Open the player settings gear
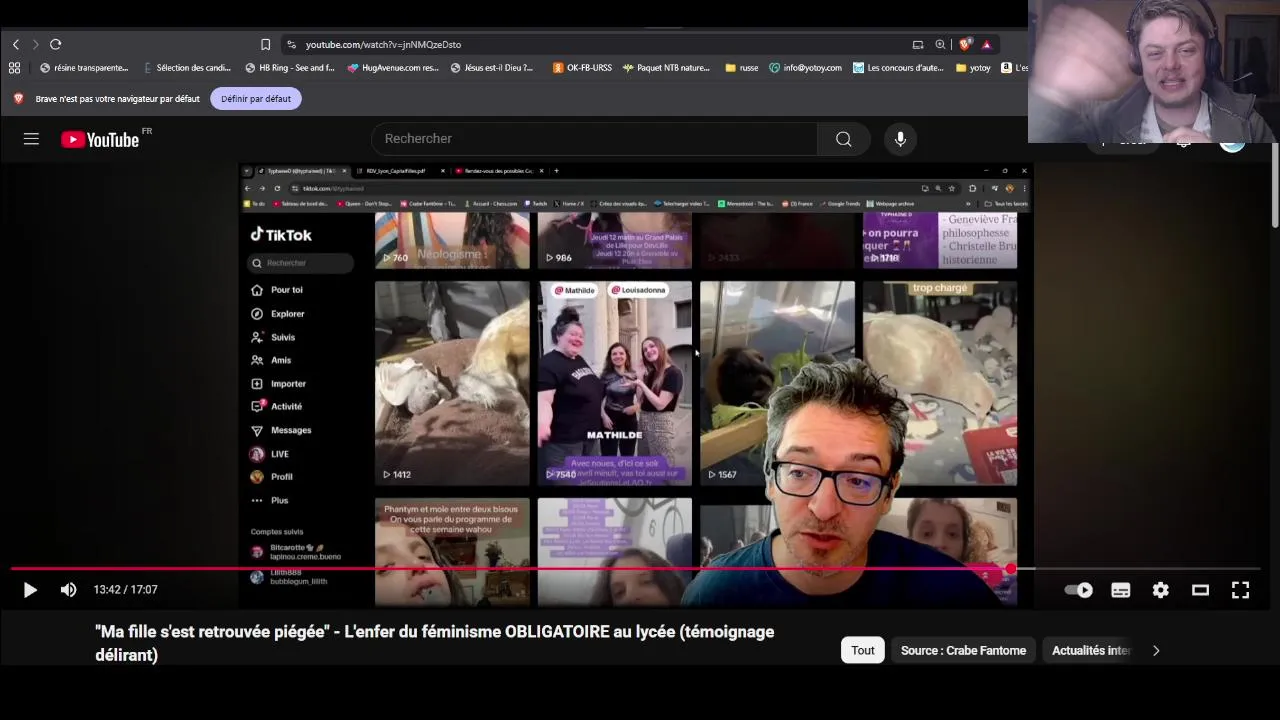The image size is (1280, 720). [x=1160, y=590]
